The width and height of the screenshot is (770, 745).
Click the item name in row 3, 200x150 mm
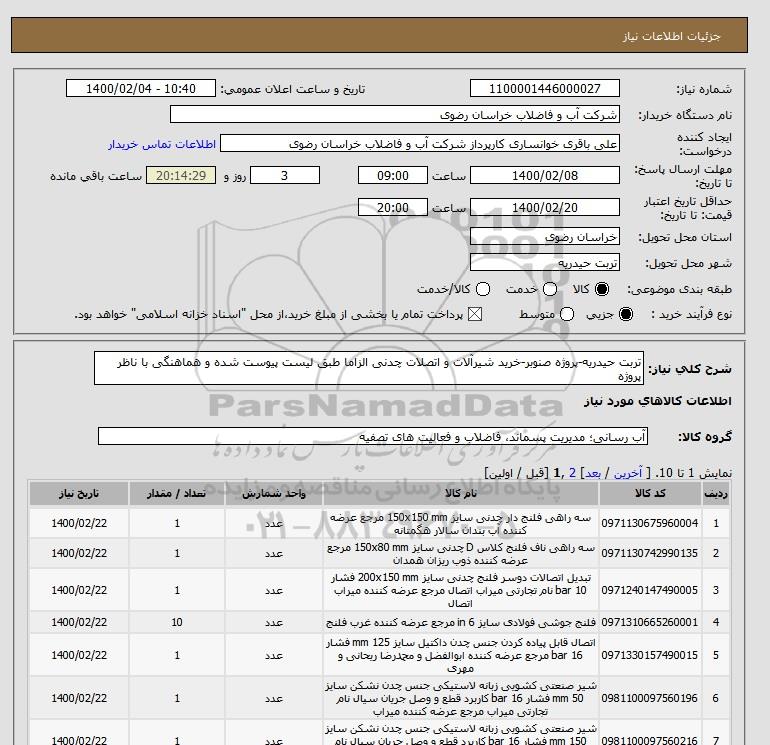click(x=461, y=590)
